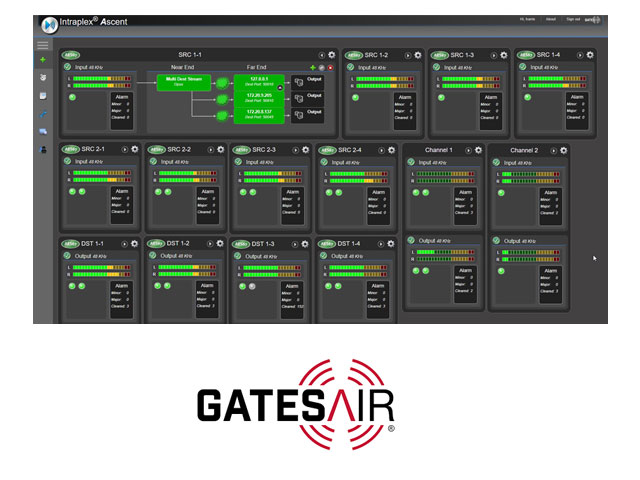Select the 172.20.9.205 destination block
The image size is (640, 480).
[259, 98]
